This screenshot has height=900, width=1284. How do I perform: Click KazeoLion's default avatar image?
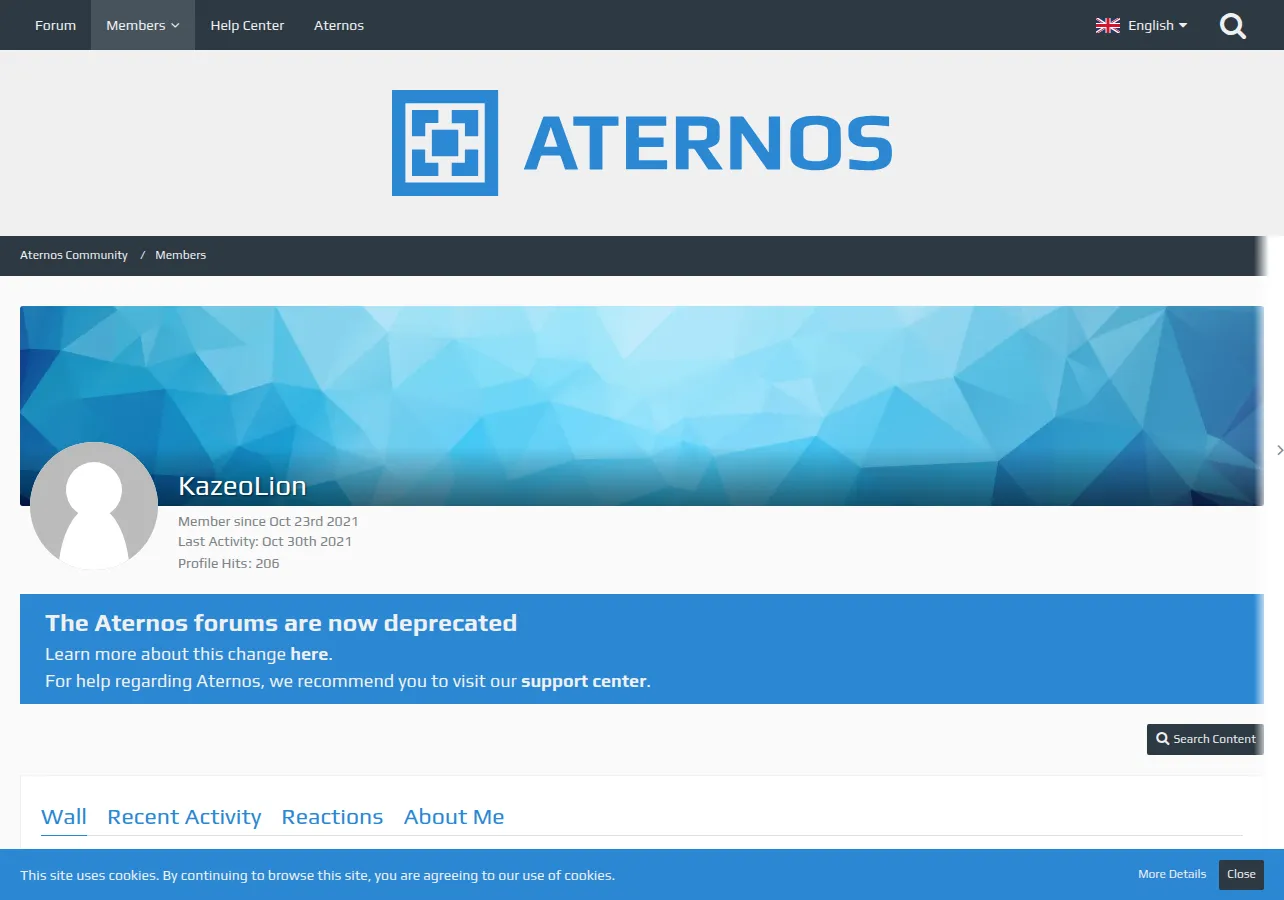(x=94, y=506)
